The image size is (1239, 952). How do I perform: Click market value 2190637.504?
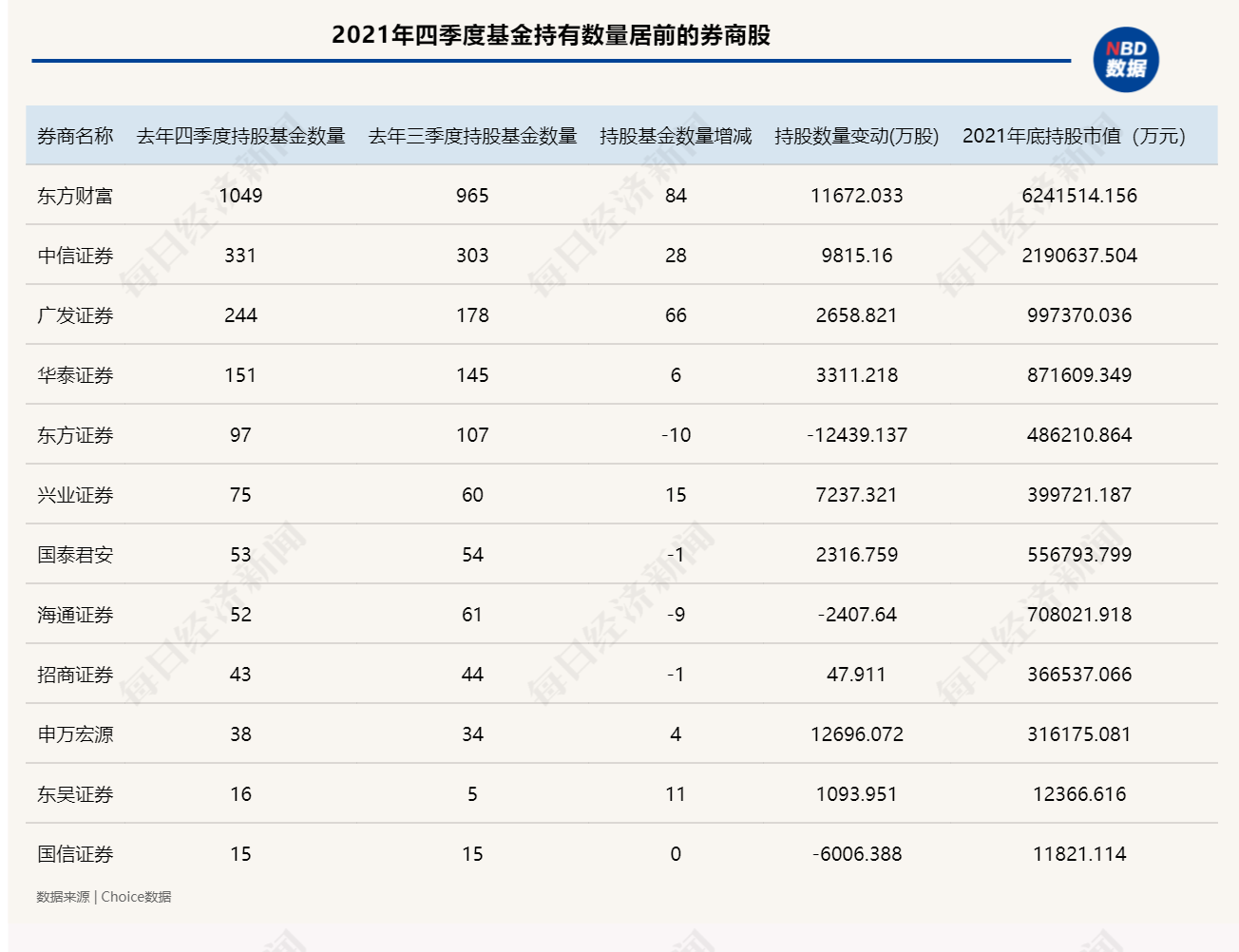click(1079, 256)
